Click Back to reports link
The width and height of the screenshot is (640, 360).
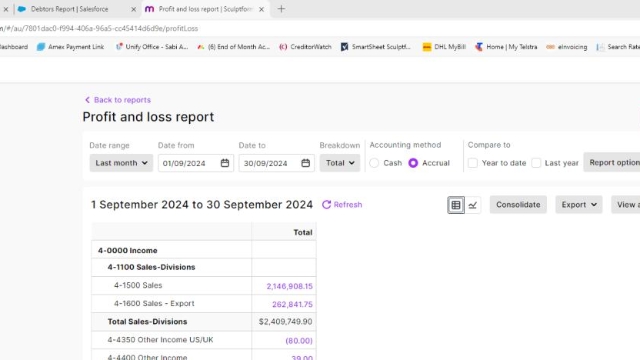coord(122,100)
